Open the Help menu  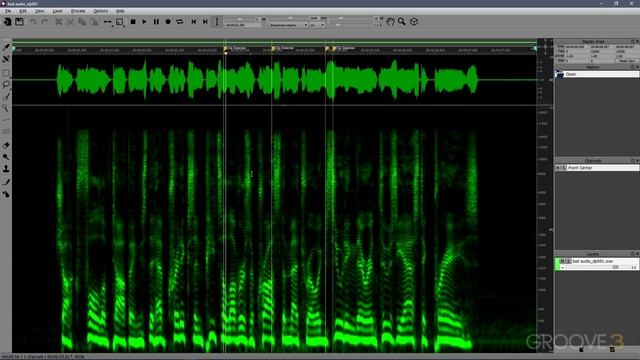point(120,11)
